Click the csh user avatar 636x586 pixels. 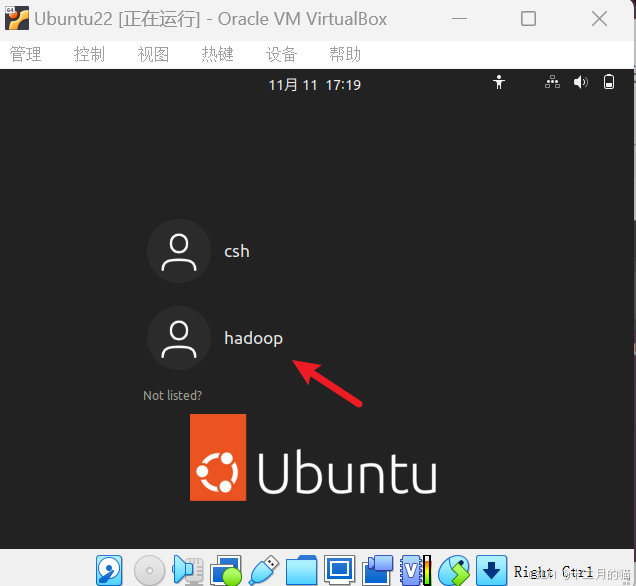click(x=179, y=251)
